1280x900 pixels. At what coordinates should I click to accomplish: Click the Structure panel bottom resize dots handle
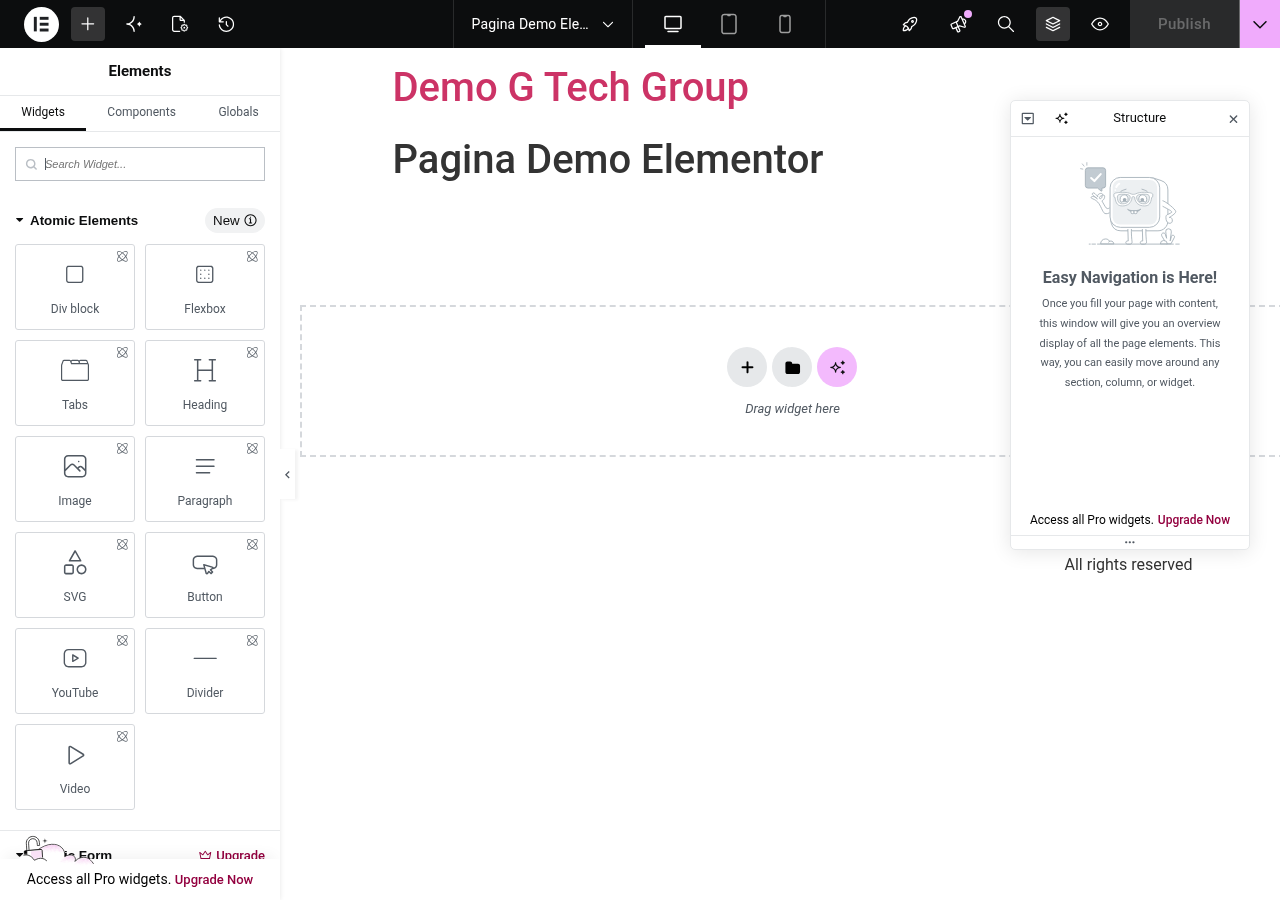[x=1130, y=542]
